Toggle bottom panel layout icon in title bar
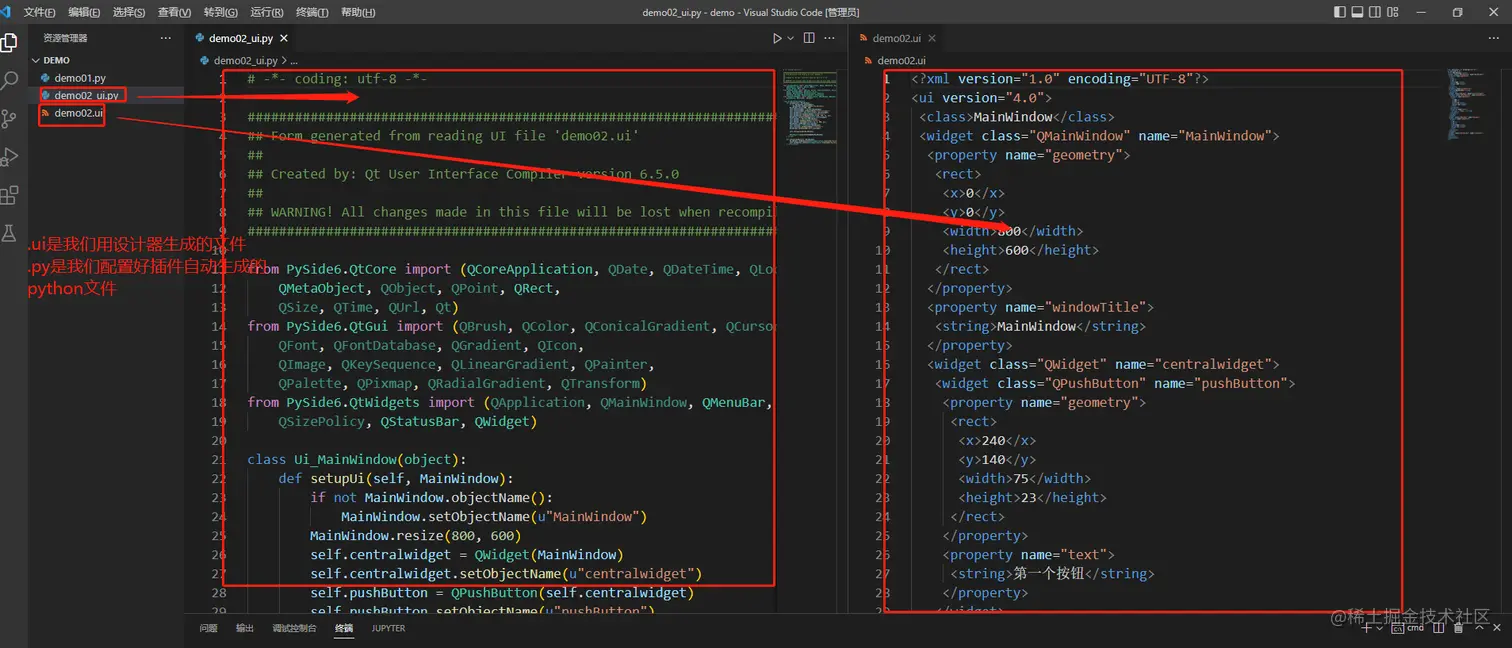Viewport: 1512px width, 648px height. click(1358, 12)
